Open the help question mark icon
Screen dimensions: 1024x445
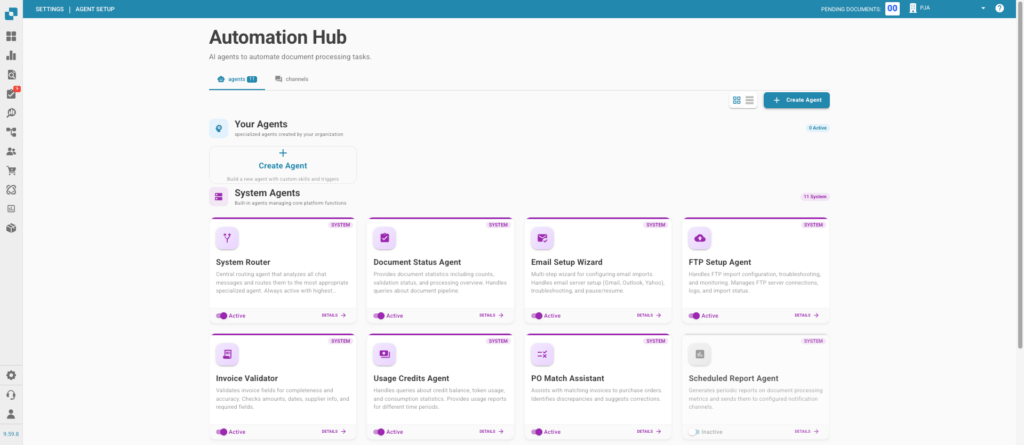(x=999, y=8)
